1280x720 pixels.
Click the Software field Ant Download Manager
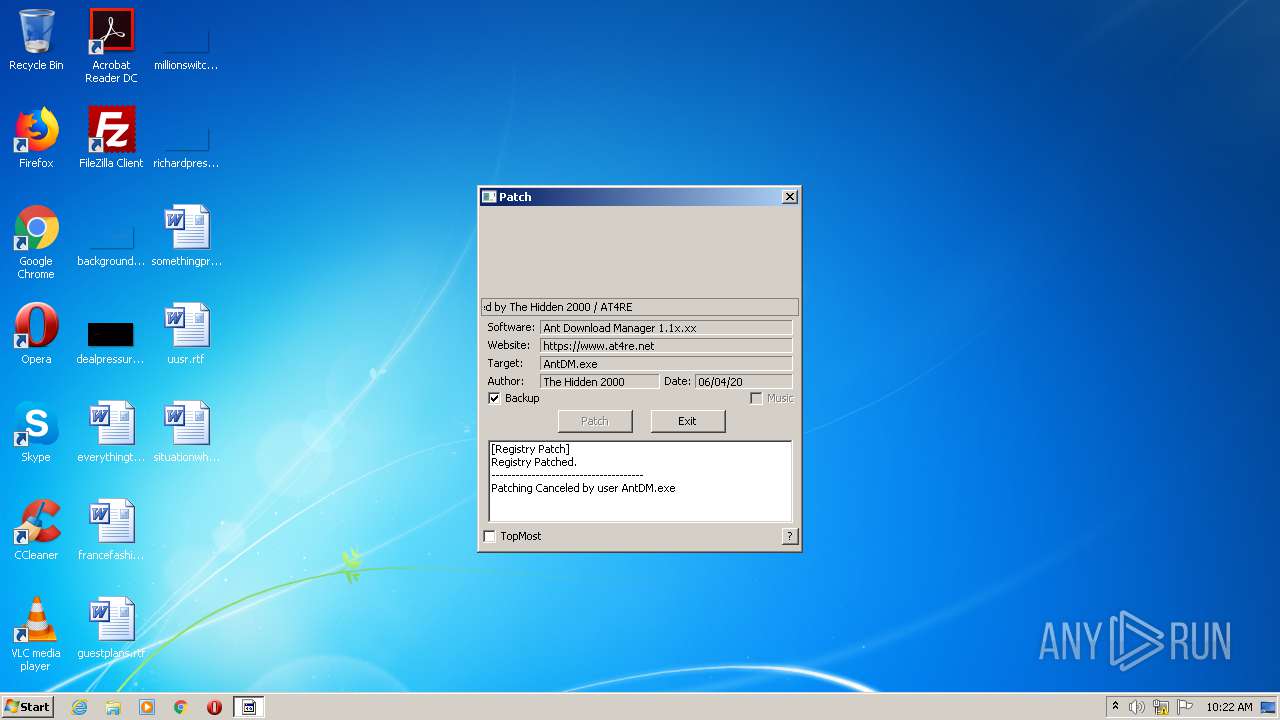point(666,328)
